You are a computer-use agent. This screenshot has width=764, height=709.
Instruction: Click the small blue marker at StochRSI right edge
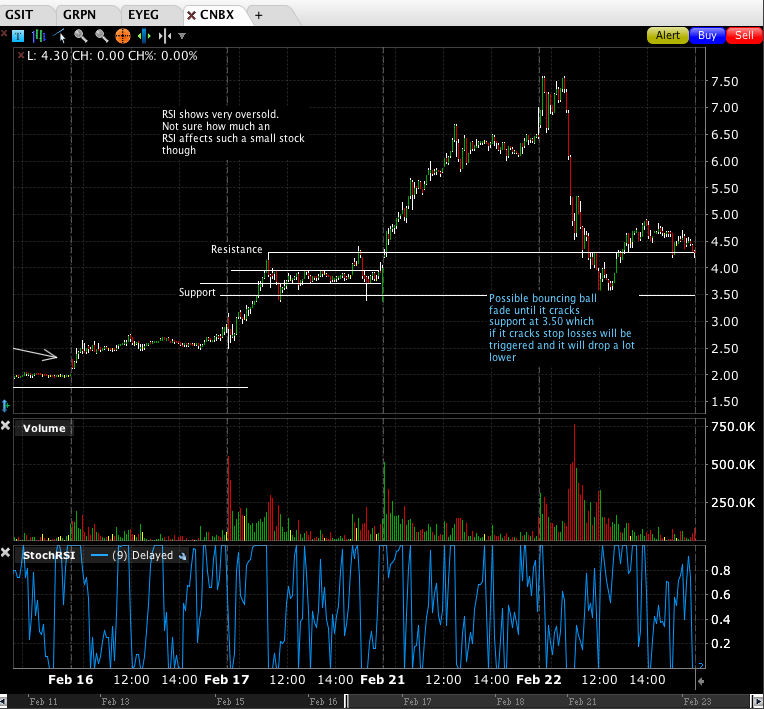pyautogui.click(x=701, y=665)
